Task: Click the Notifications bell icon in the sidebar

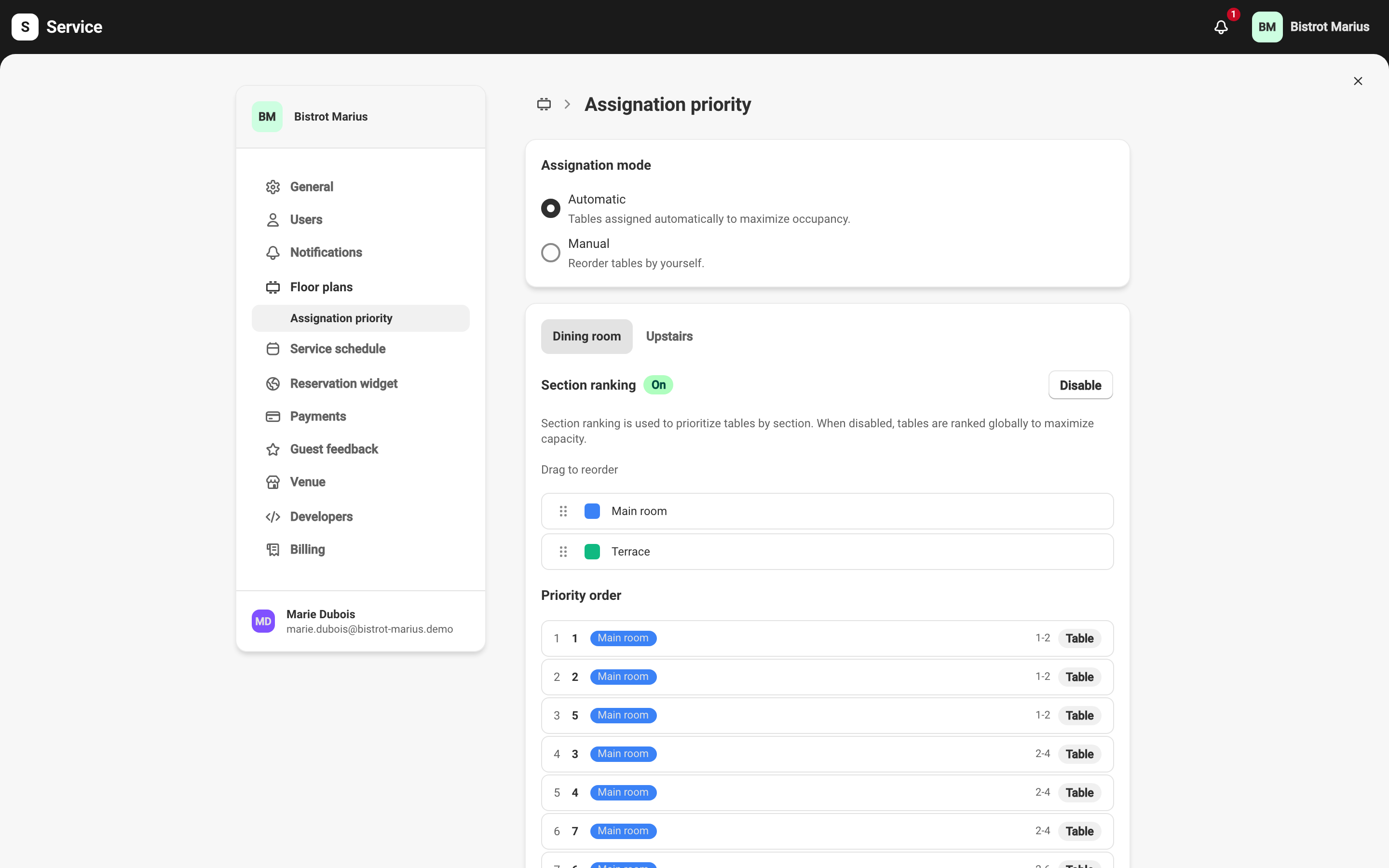Action: pos(272,253)
